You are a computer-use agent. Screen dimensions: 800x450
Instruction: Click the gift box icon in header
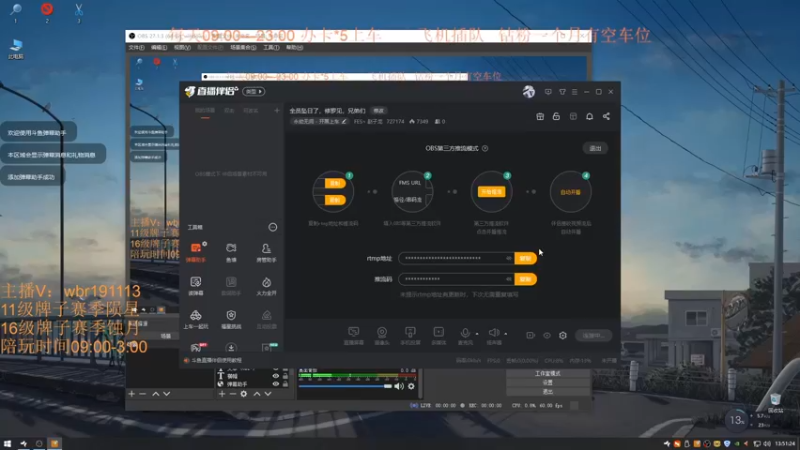tap(540, 116)
